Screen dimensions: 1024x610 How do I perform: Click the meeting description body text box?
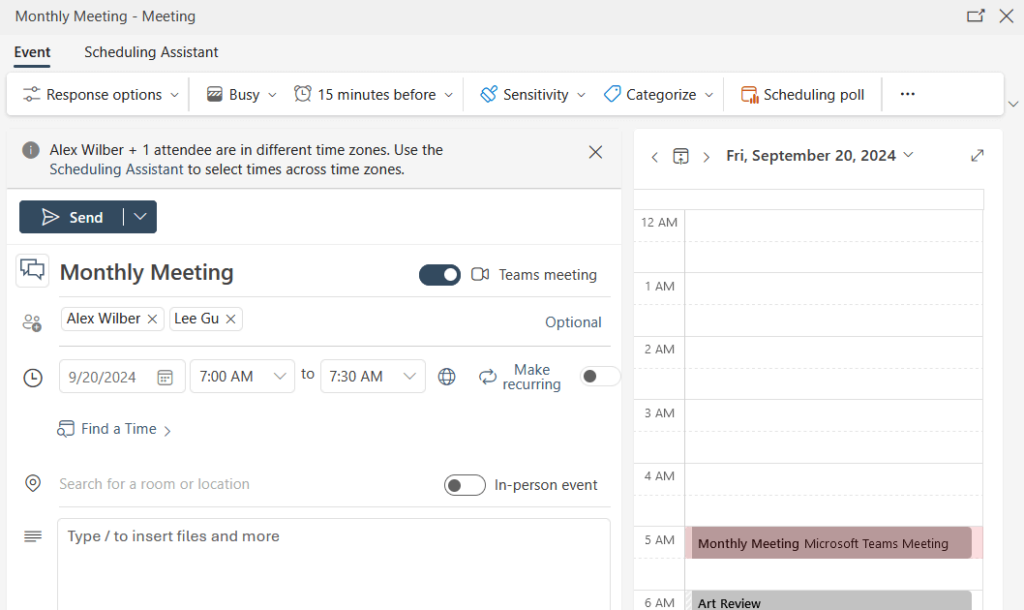coord(334,564)
